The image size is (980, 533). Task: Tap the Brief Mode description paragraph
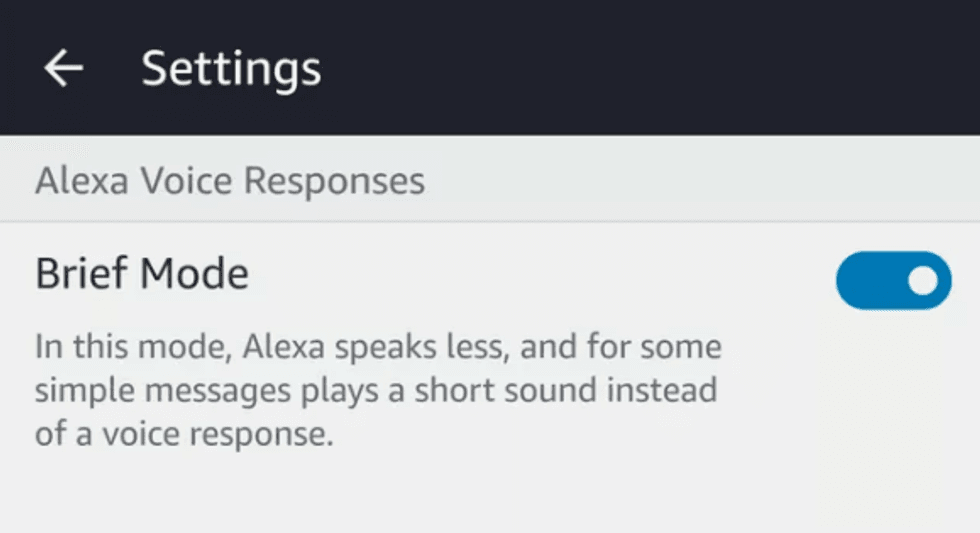[378, 391]
